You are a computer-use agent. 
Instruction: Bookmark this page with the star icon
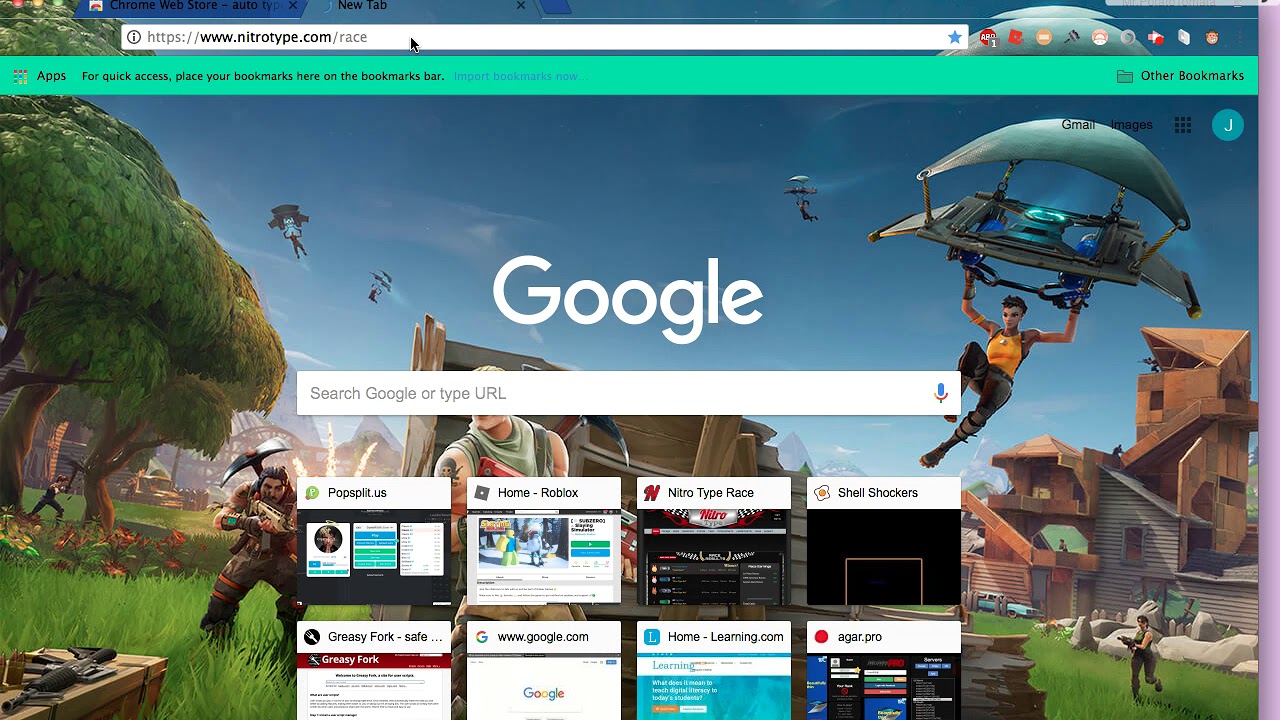pyautogui.click(x=955, y=37)
